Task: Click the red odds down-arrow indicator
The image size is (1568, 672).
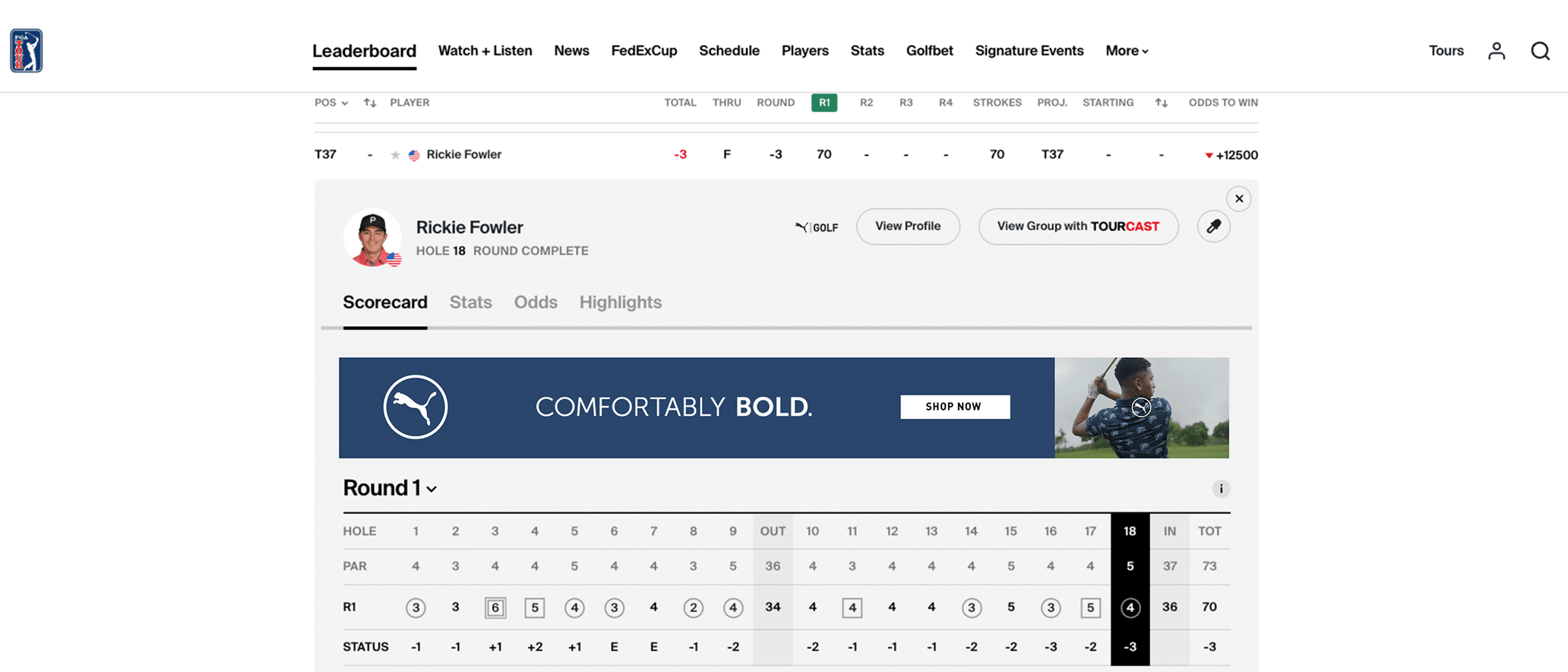Action: tap(1209, 156)
